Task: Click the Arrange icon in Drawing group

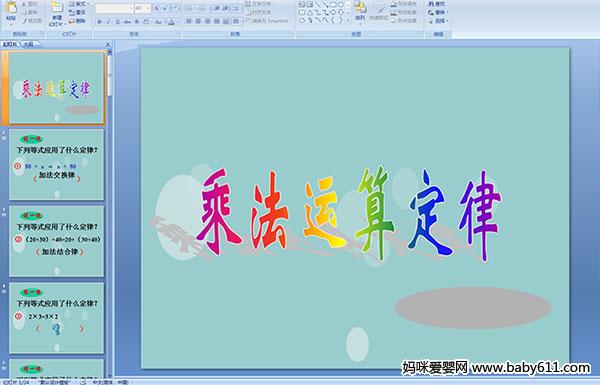Action: (360, 11)
